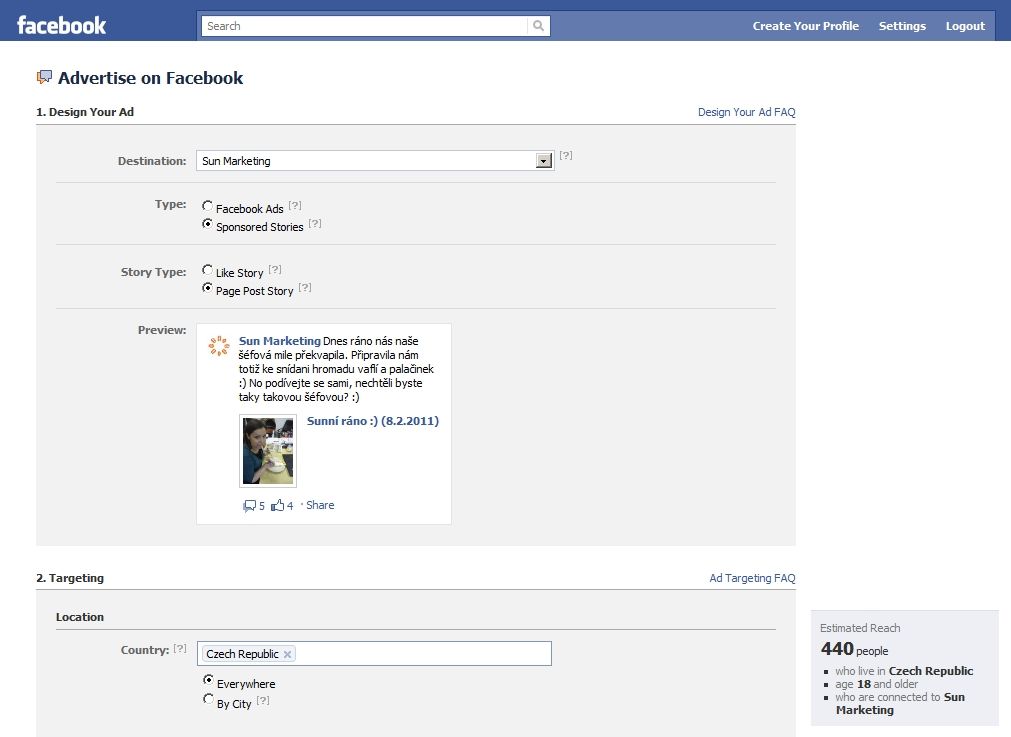The image size is (1011, 737).
Task: Open help tooltip next to Destination
Action: pos(565,155)
